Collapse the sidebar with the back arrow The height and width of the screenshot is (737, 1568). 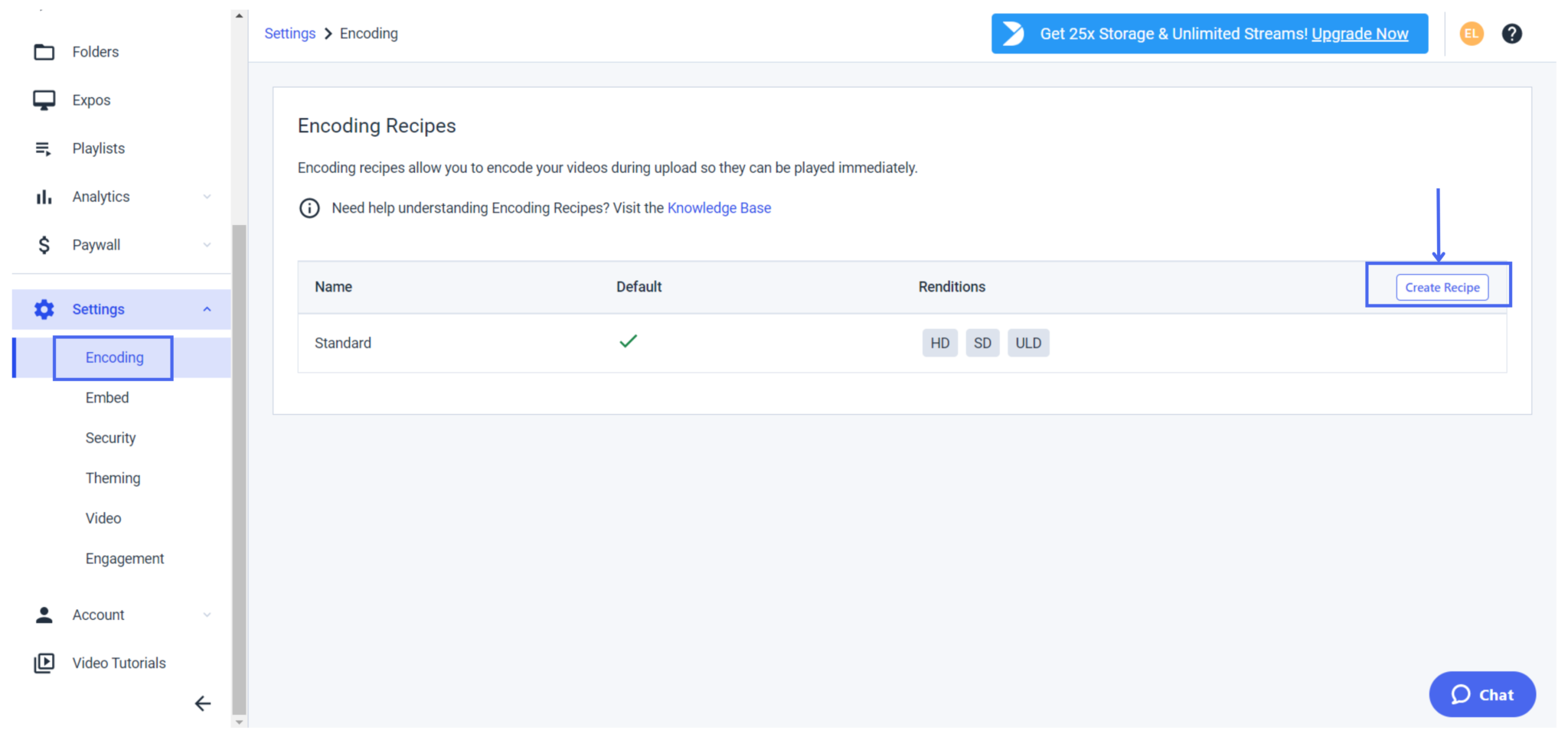(203, 703)
